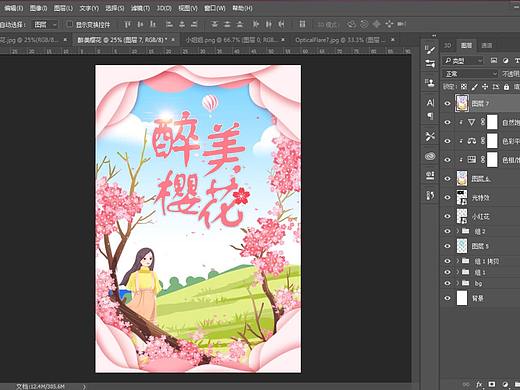Expand the bg group
The image size is (520, 390).
pos(458,283)
